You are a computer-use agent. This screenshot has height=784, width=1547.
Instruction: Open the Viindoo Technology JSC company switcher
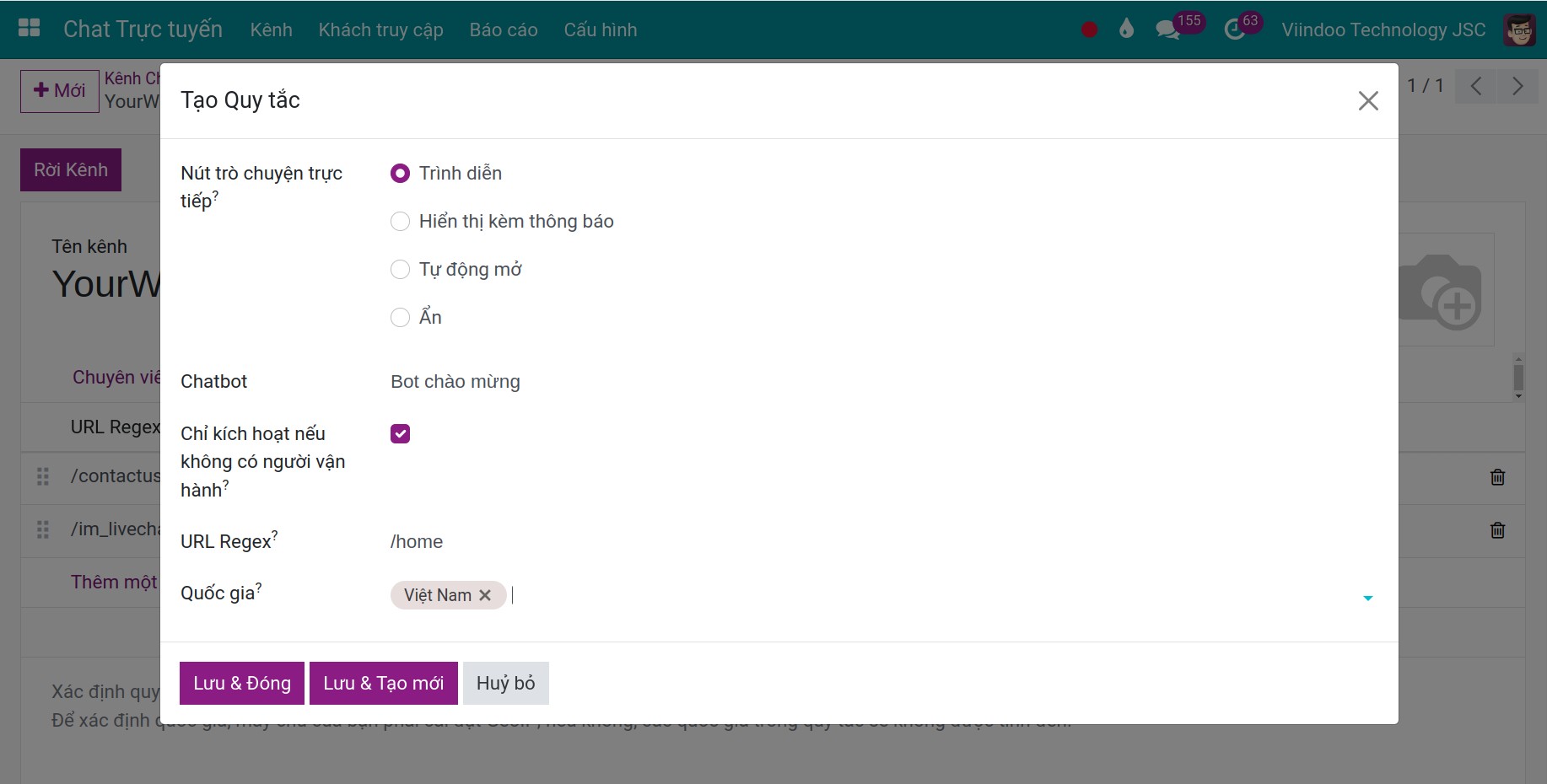(x=1383, y=30)
